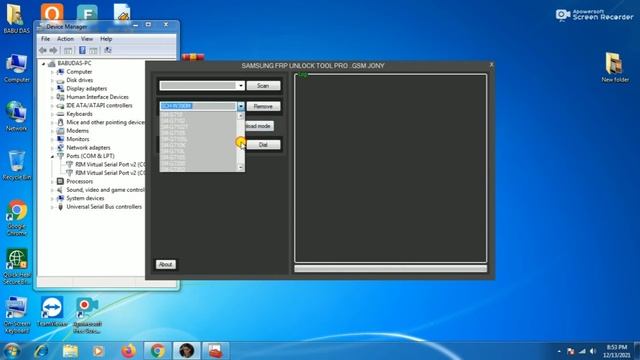Open the View menu in Device Manager
Screen dimensions: 640x360
pos(87,39)
